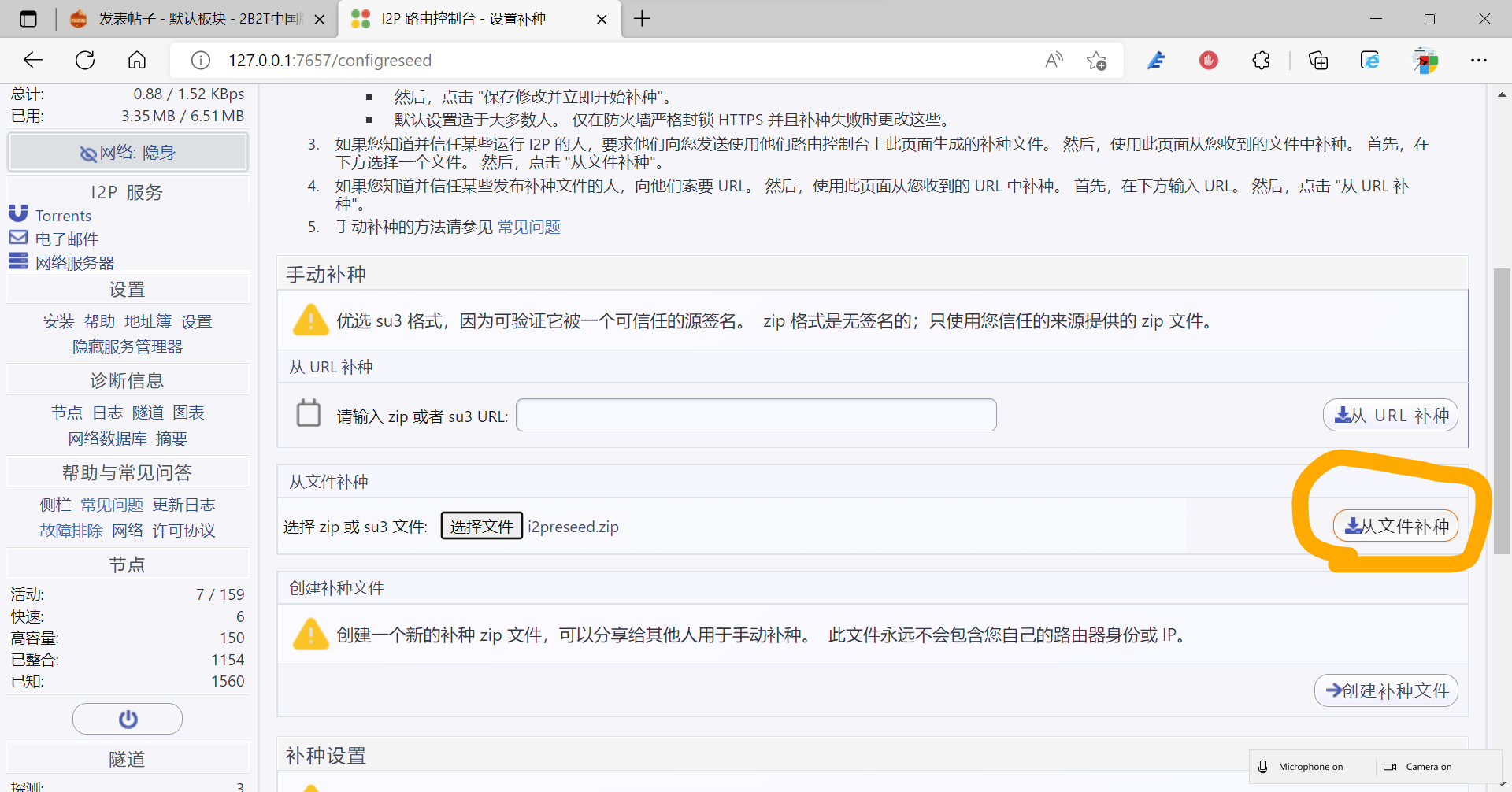Open the blue pen extension icon
Image resolution: width=1512 pixels, height=792 pixels.
[x=1156, y=60]
